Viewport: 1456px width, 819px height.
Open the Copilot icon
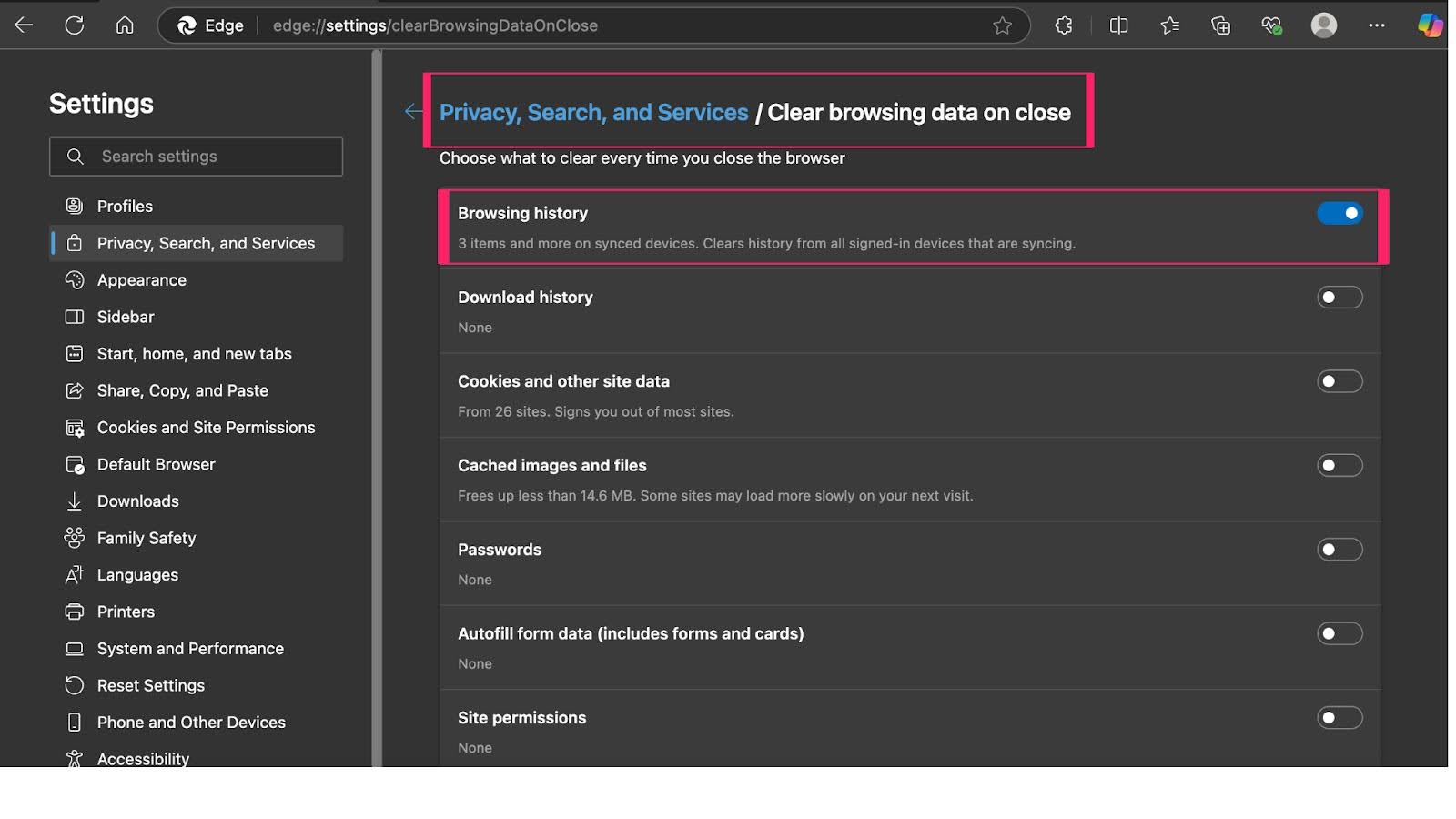pos(1430,25)
